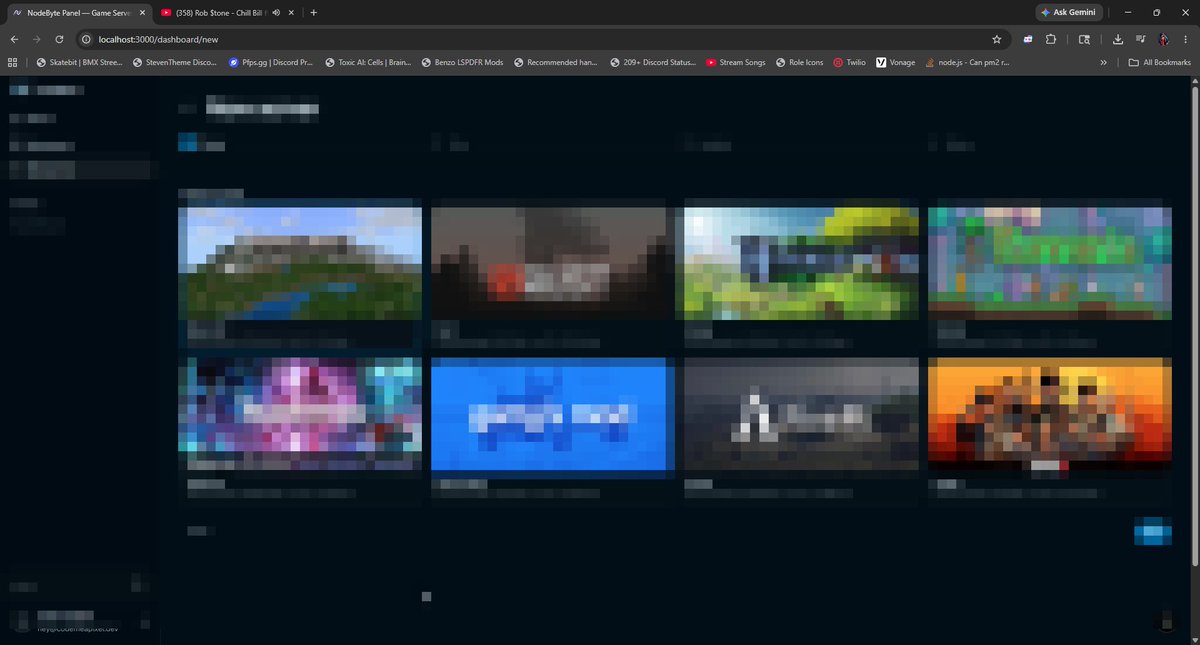Go back using the browser back arrow
The height and width of the screenshot is (645, 1200).
coord(14,39)
